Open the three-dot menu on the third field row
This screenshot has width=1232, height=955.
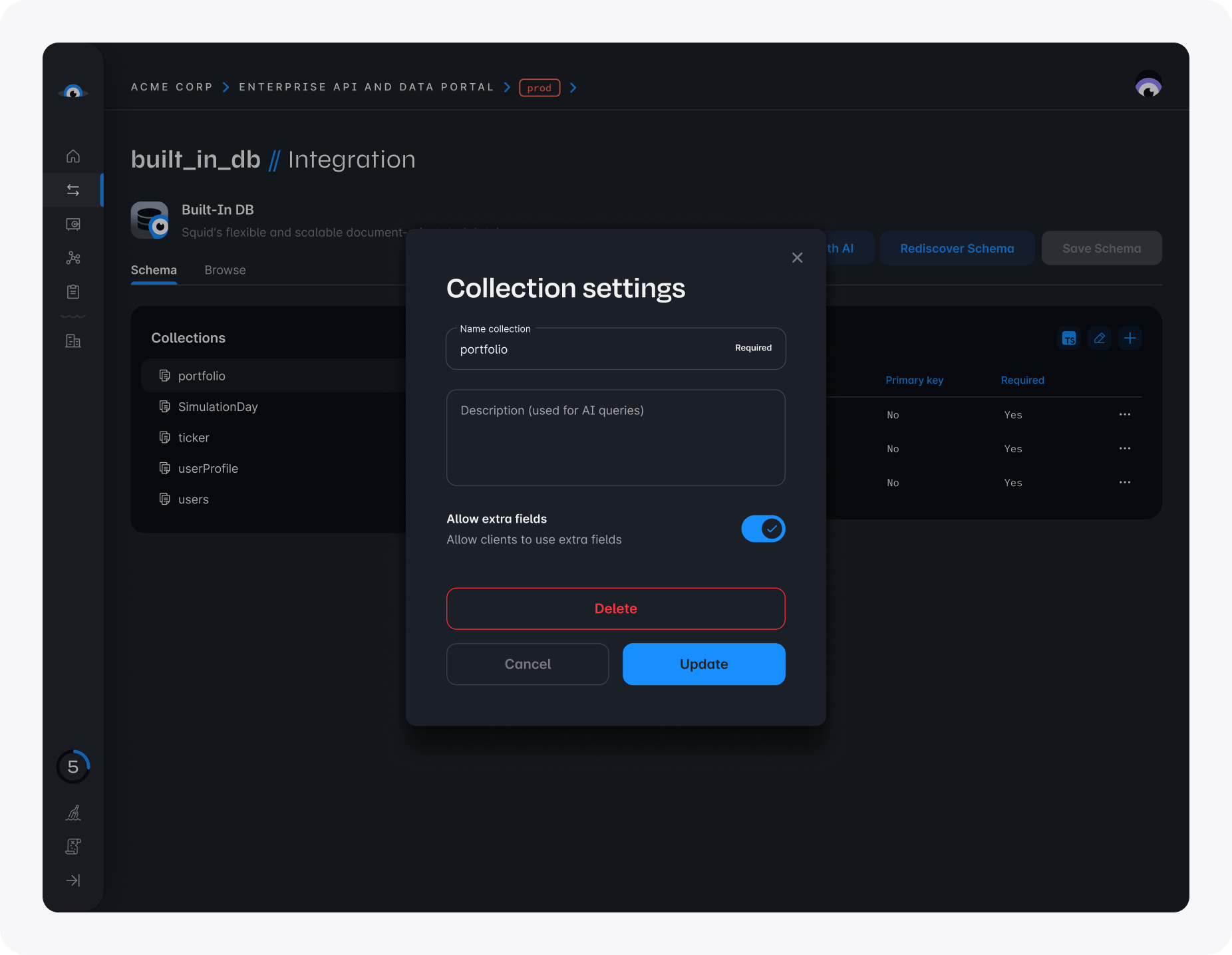tap(1125, 482)
